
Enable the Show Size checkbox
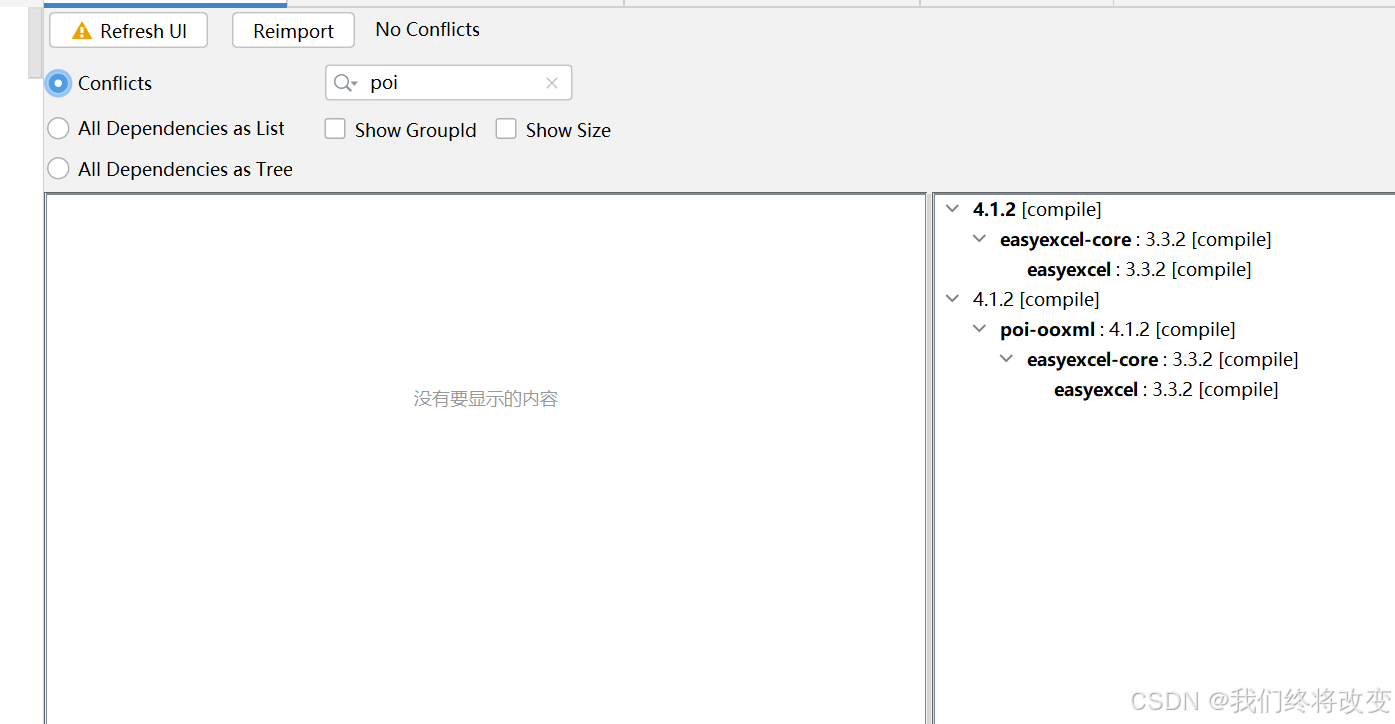tap(506, 128)
